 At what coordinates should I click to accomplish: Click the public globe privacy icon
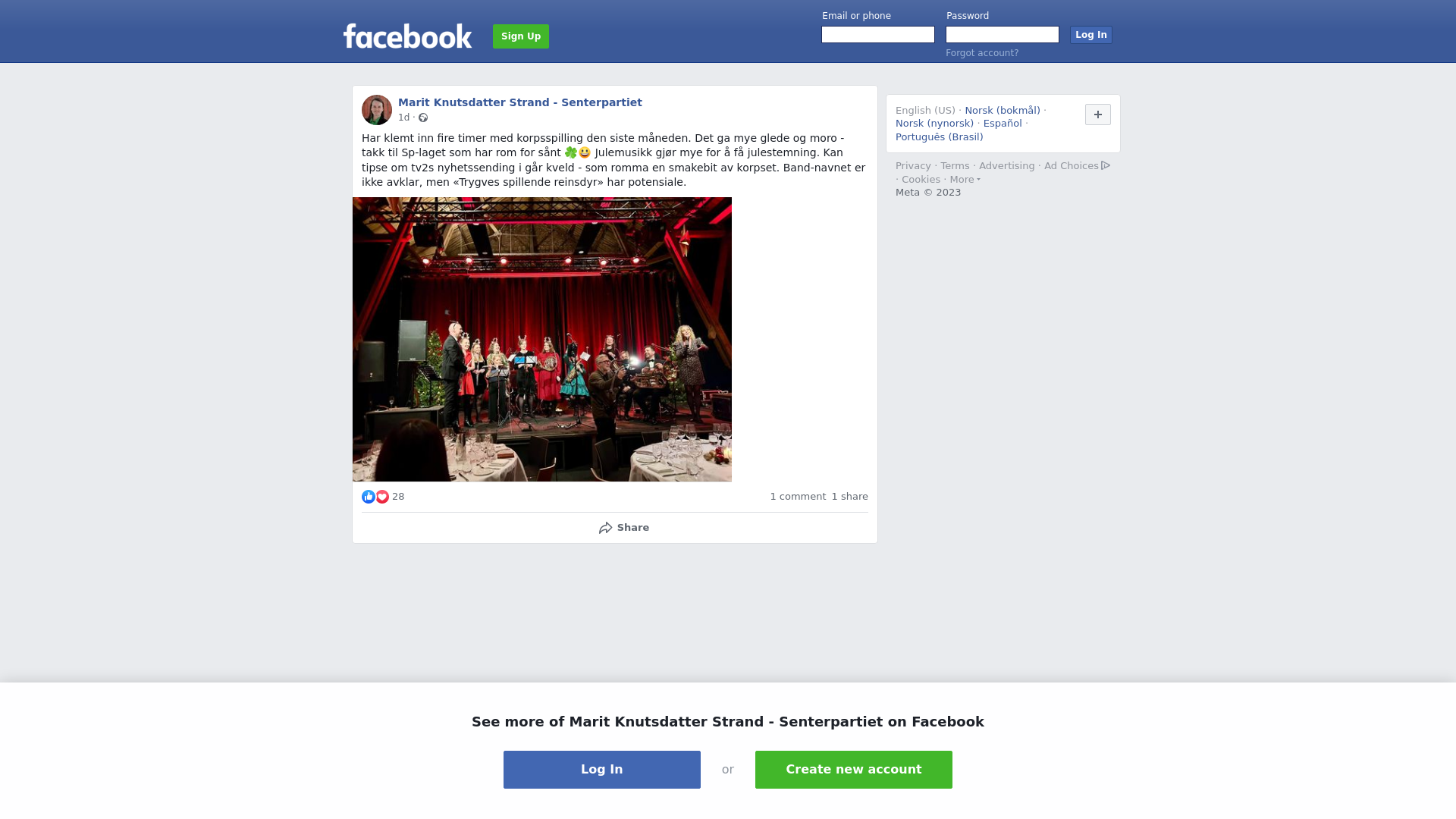423,118
